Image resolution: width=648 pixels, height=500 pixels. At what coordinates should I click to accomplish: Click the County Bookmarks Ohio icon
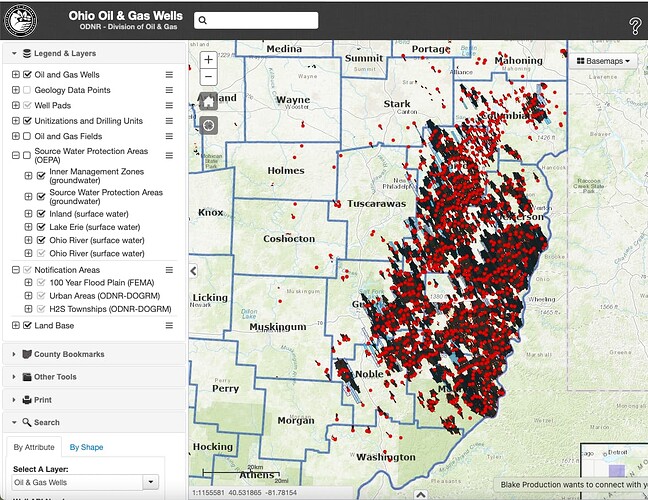point(27,354)
